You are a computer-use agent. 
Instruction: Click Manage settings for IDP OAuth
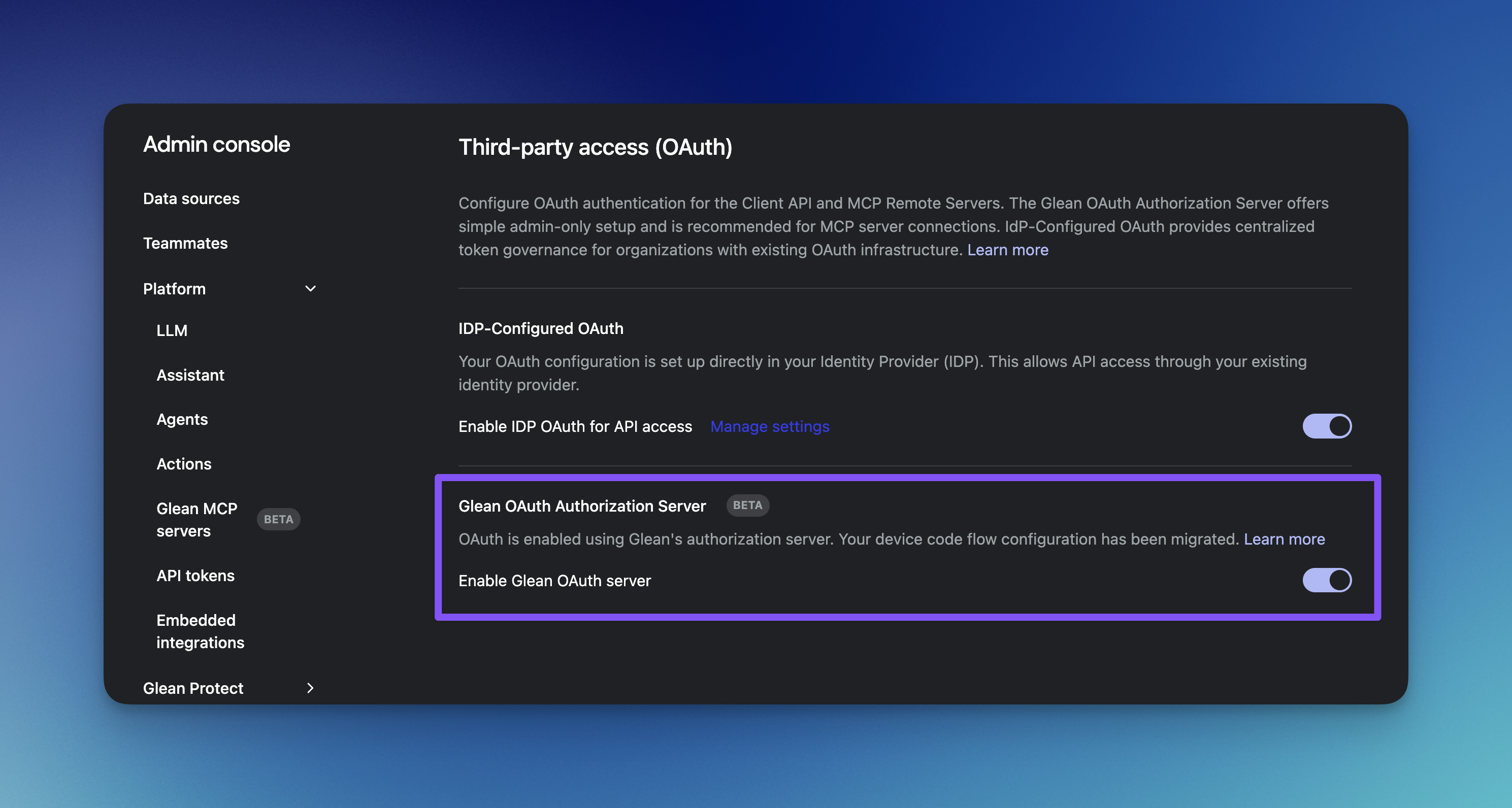[x=770, y=426]
